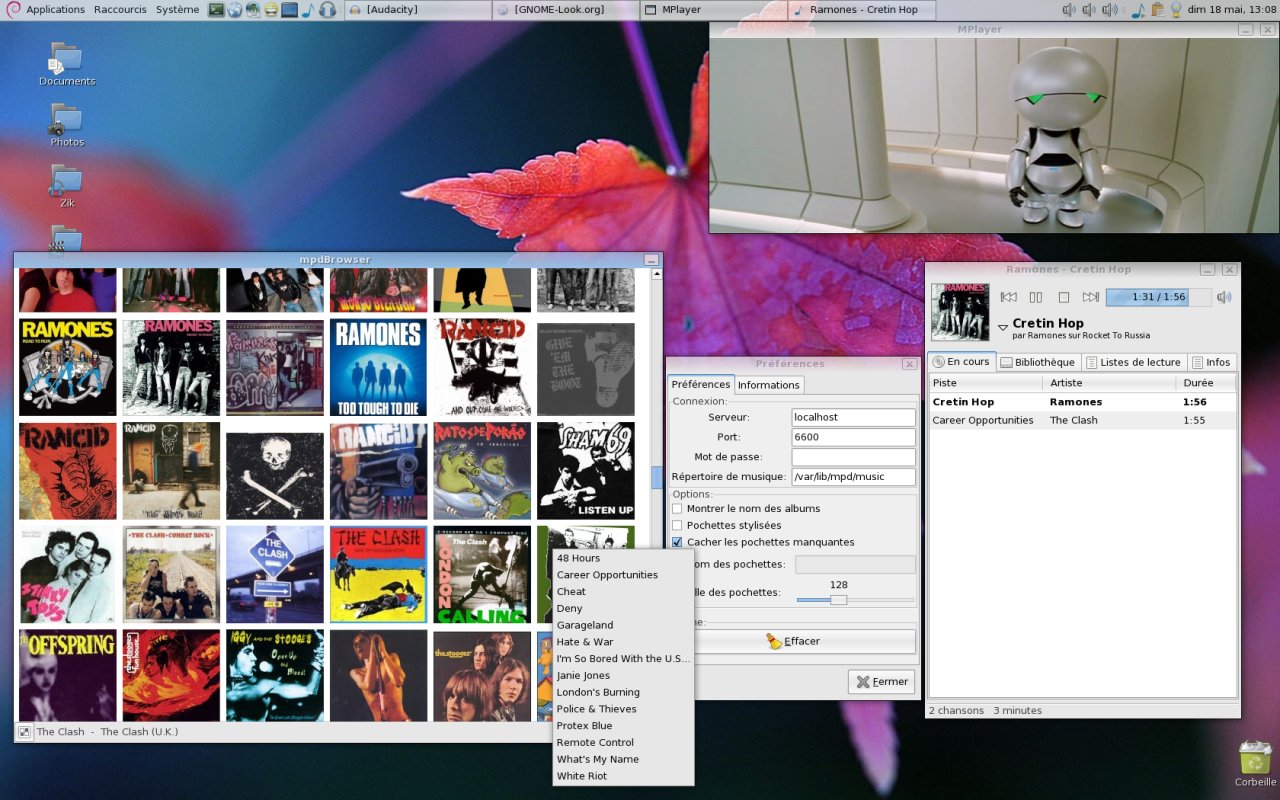
Task: Select the red Rancid album cover
Action: tap(68, 470)
